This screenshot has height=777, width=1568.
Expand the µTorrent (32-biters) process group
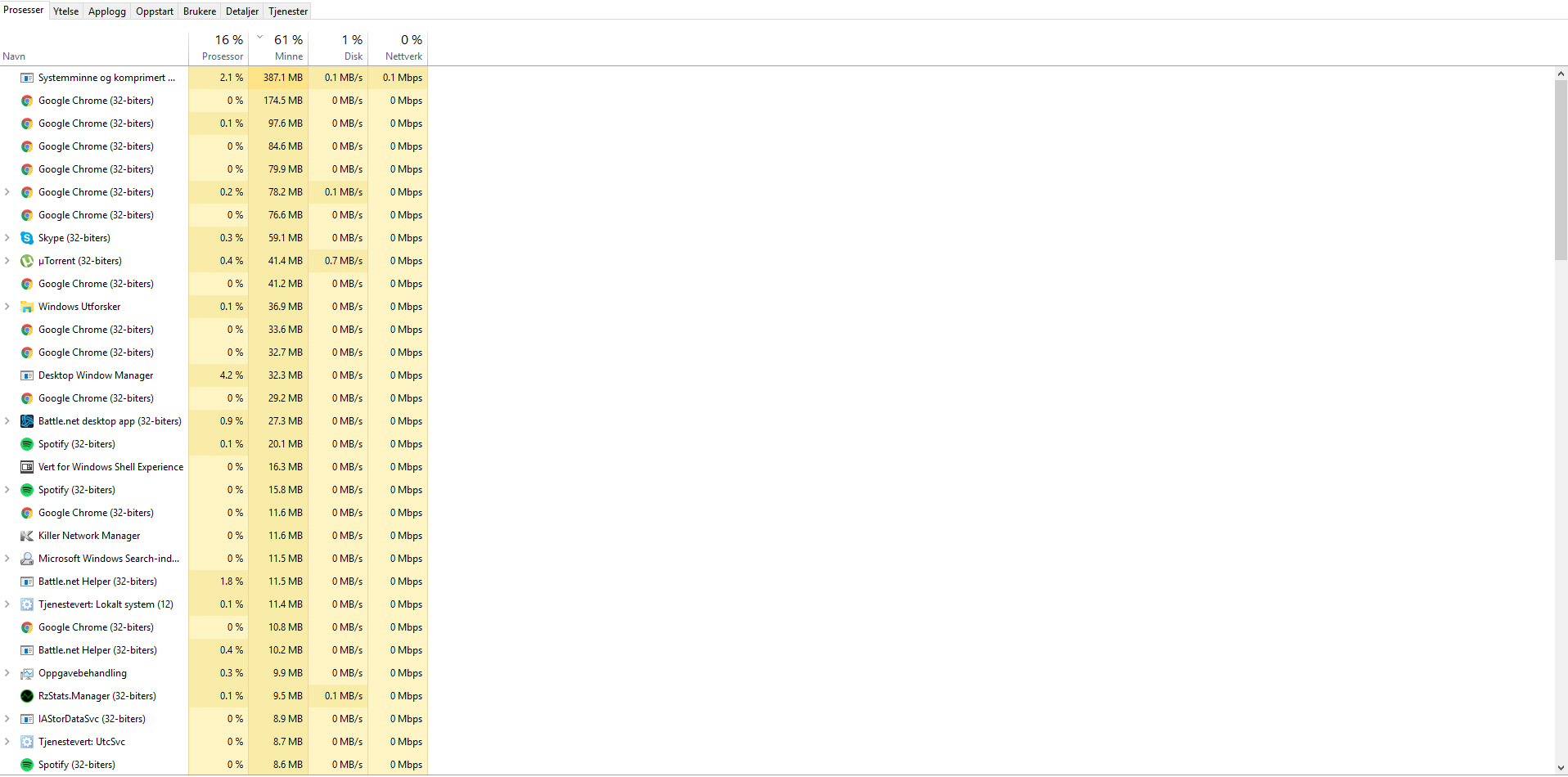point(7,261)
